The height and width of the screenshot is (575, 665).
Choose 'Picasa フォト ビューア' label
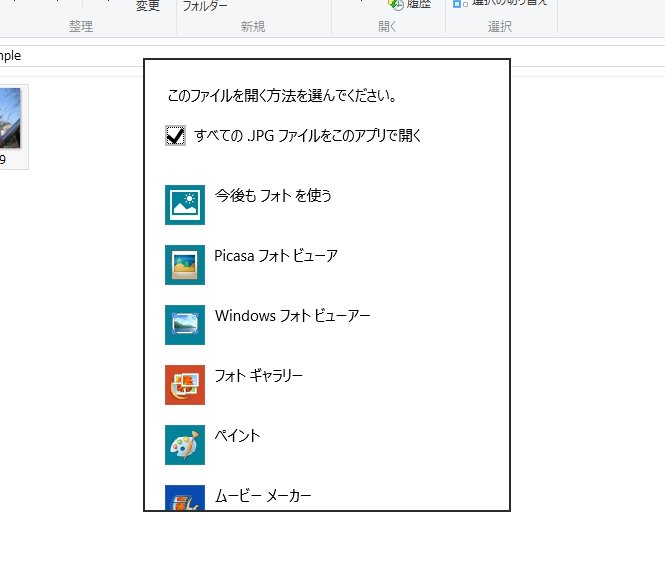pos(276,256)
